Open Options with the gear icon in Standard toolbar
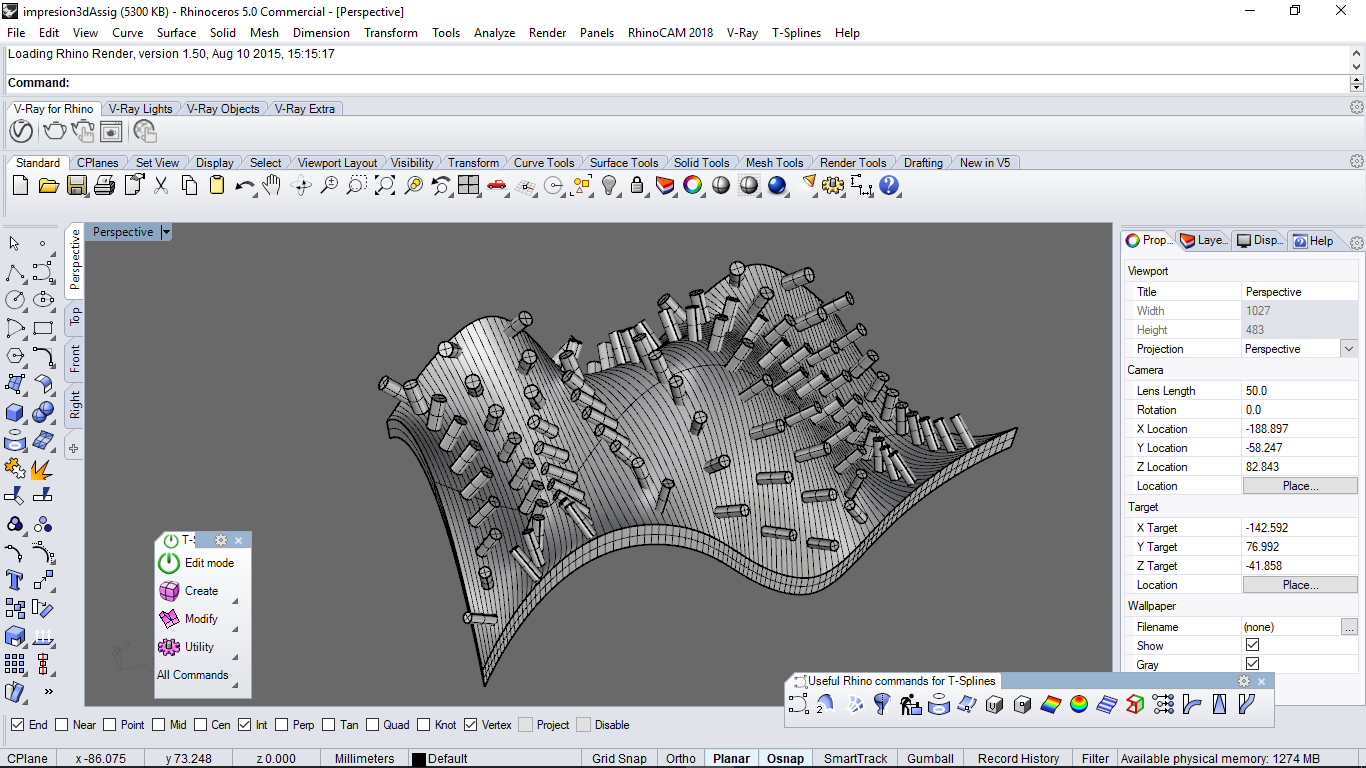This screenshot has height=768, width=1366. [833, 185]
